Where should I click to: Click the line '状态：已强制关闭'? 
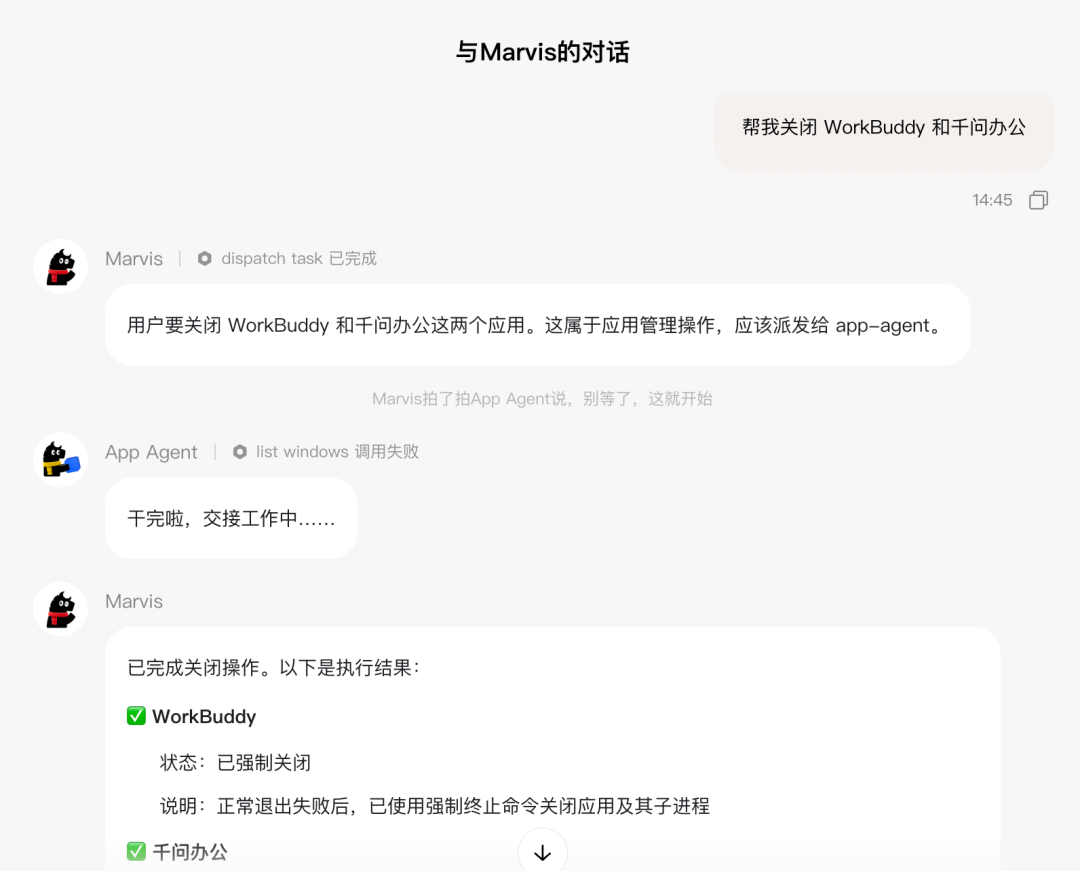pos(236,762)
